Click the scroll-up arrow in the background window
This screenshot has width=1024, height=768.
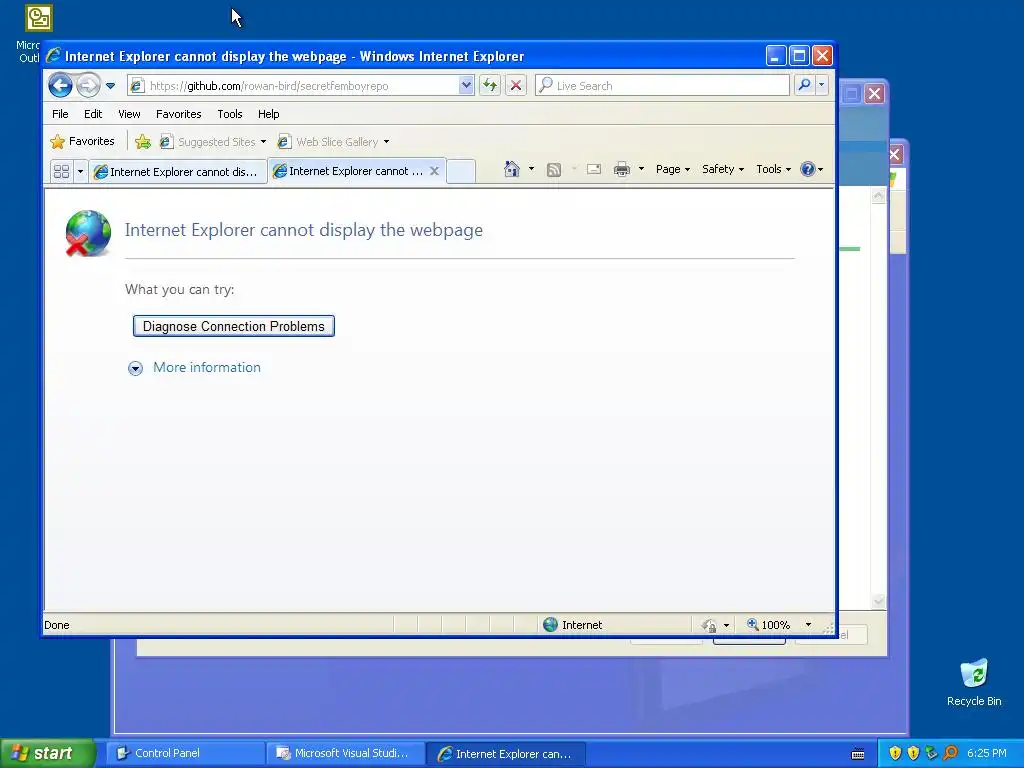click(x=878, y=196)
